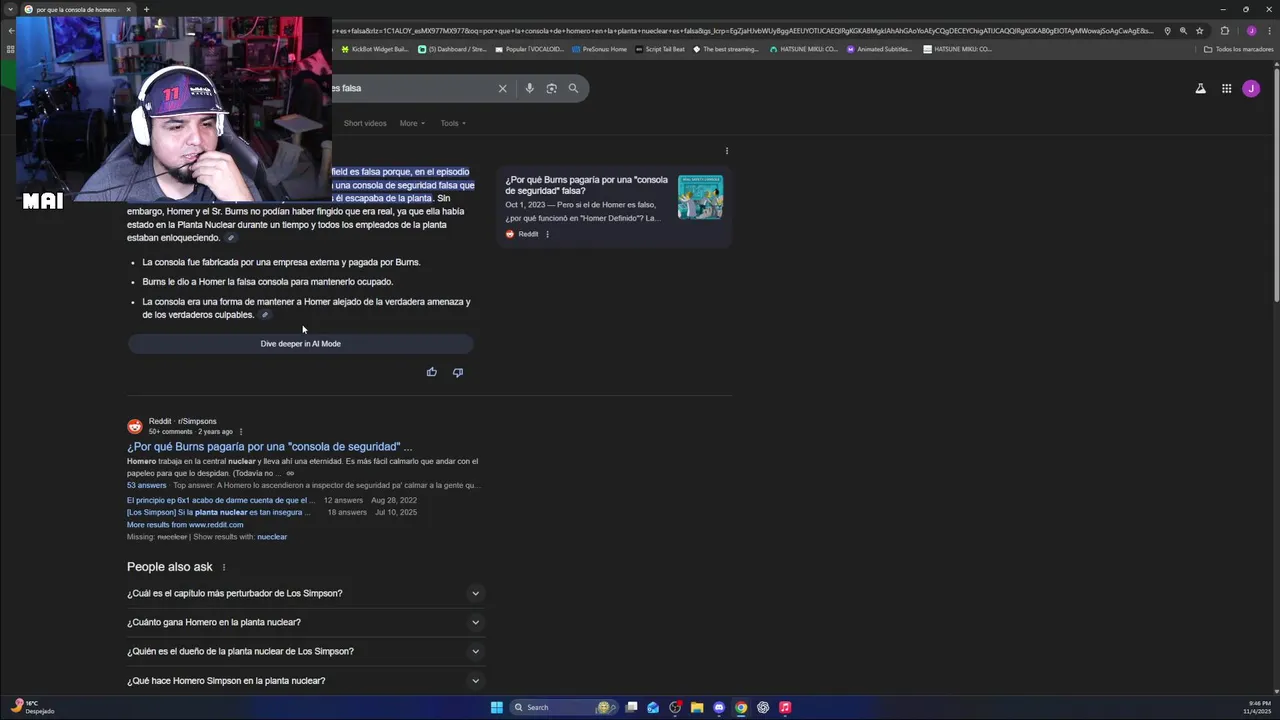The height and width of the screenshot is (720, 1280).
Task: Open Animated Subtitles bookmark
Action: [x=879, y=49]
